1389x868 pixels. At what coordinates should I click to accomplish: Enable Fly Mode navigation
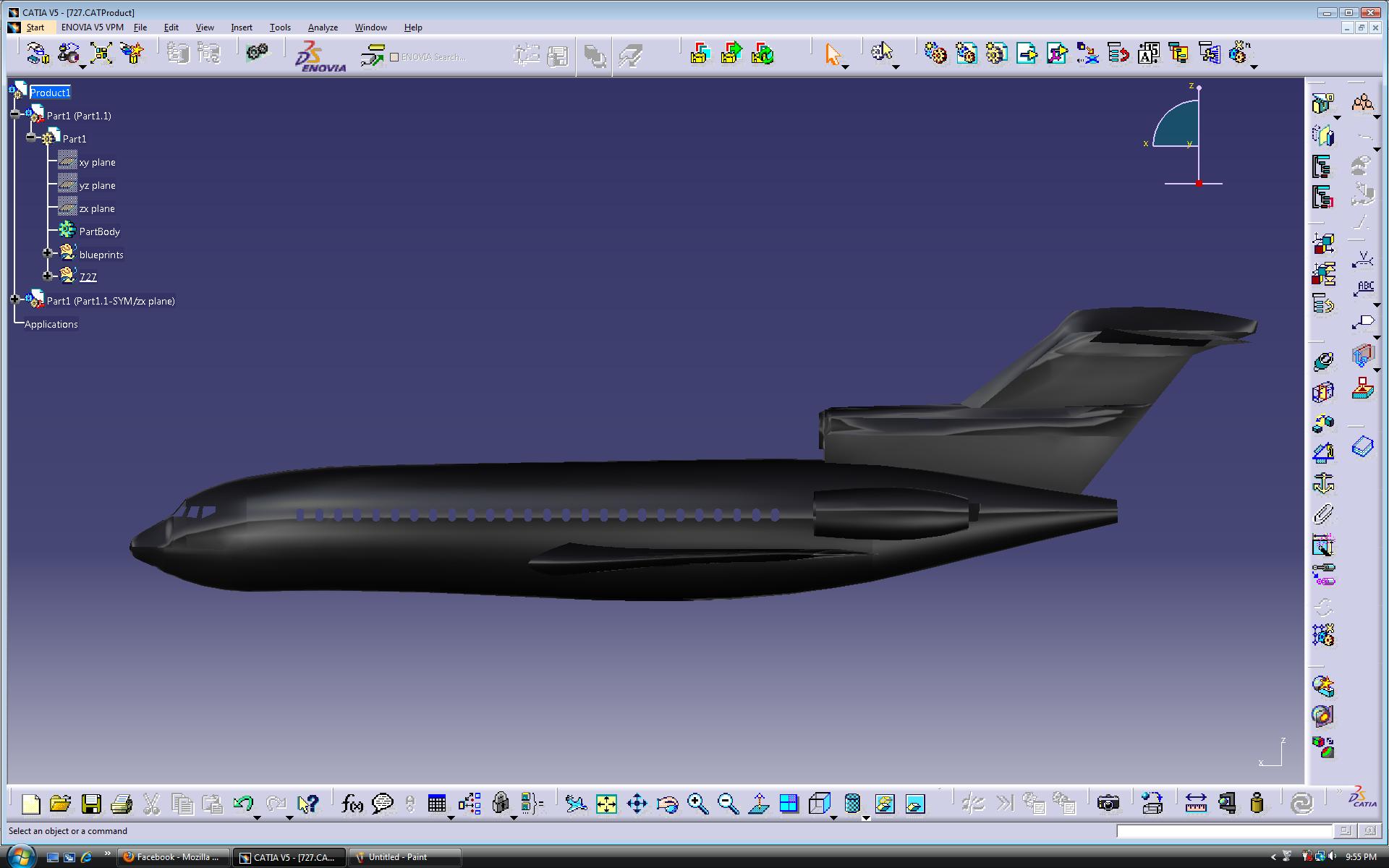(575, 803)
